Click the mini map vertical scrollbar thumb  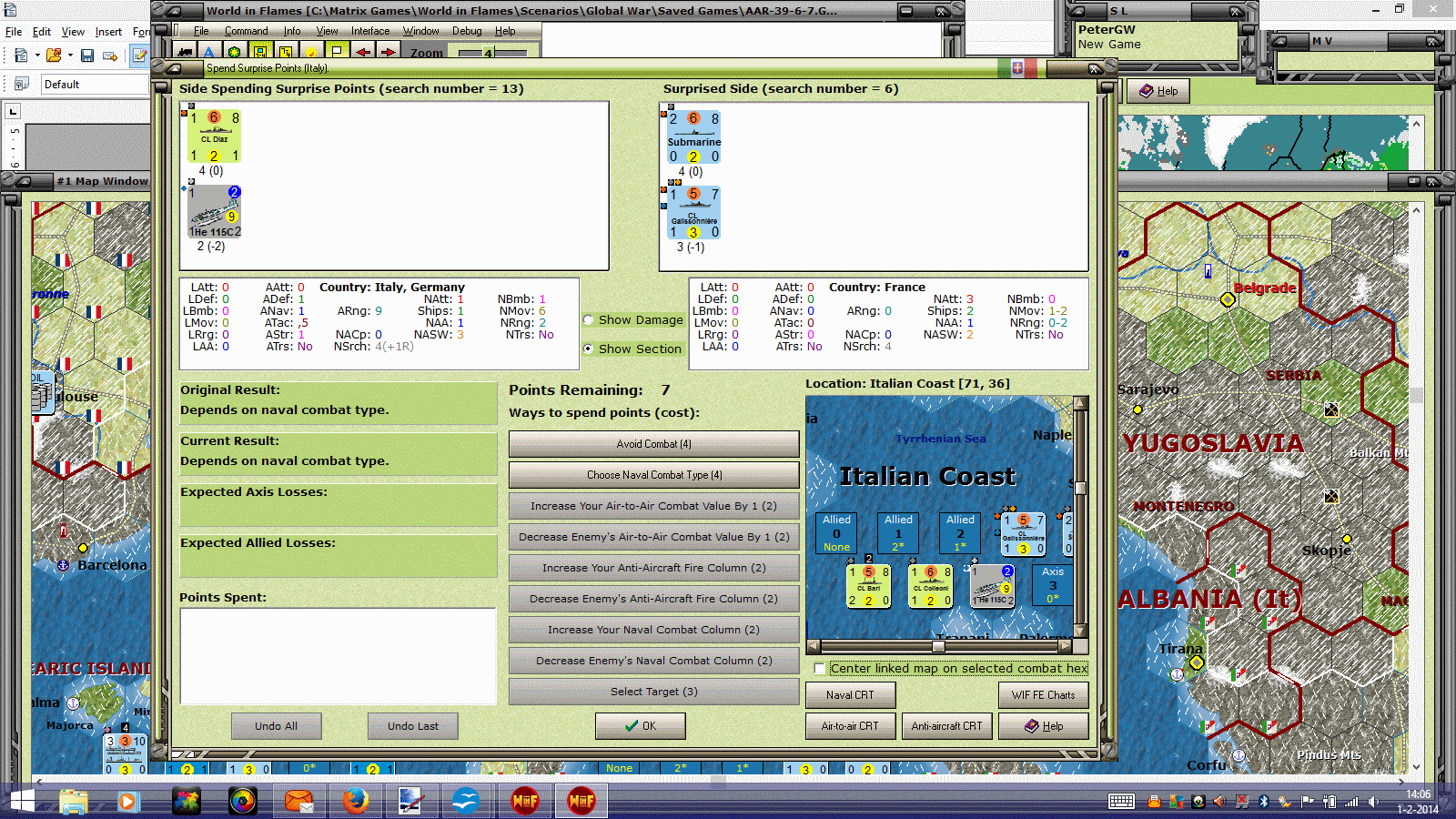point(1080,488)
